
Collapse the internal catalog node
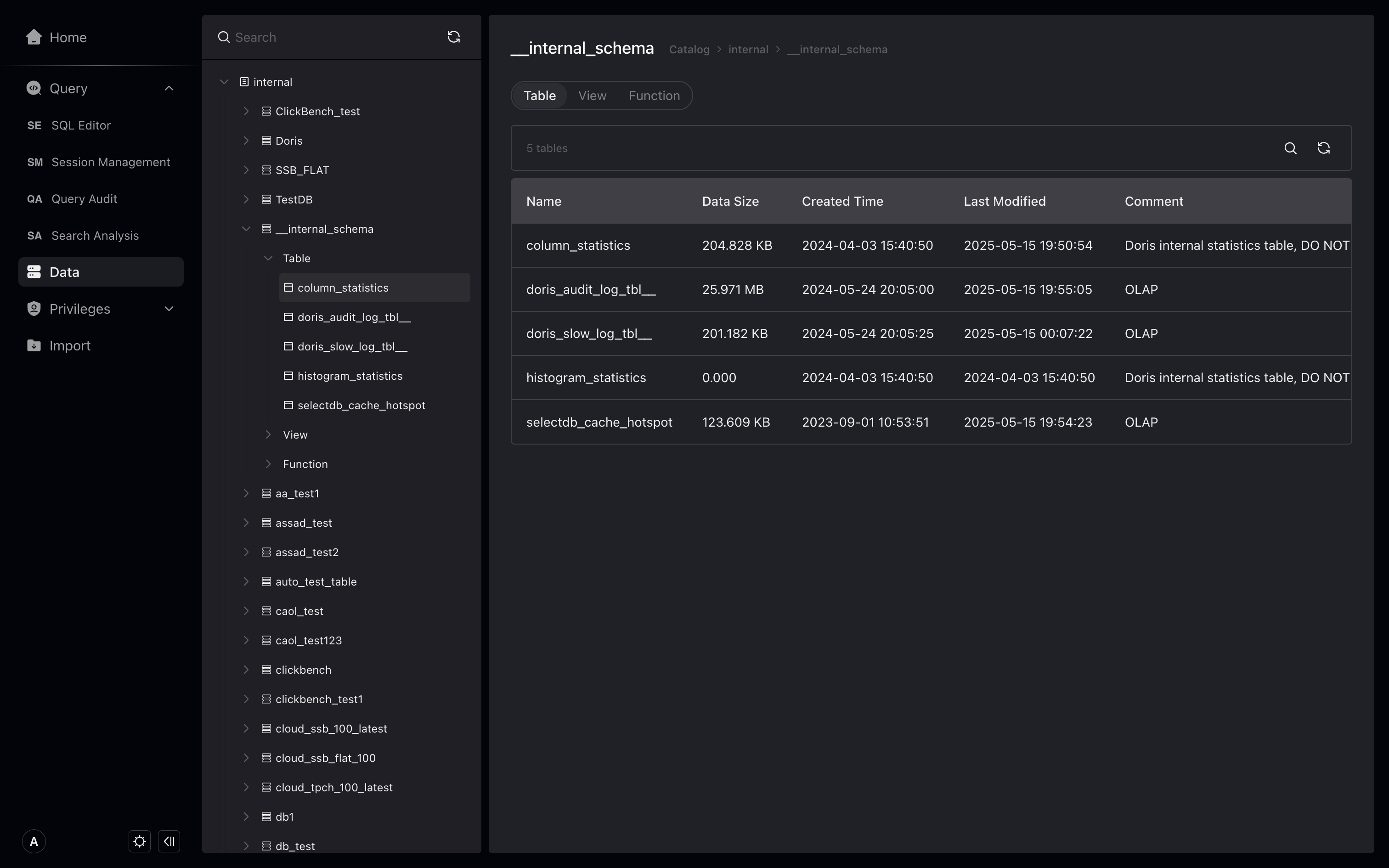click(x=225, y=82)
